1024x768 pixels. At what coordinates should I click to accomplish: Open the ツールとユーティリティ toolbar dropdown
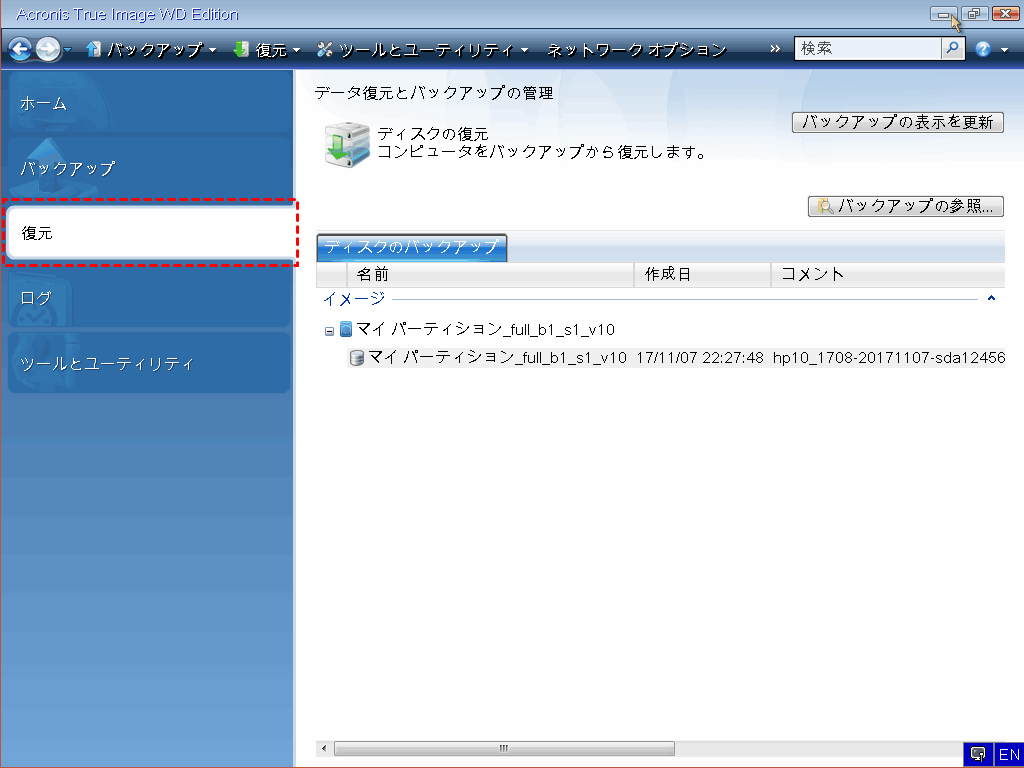click(x=423, y=49)
